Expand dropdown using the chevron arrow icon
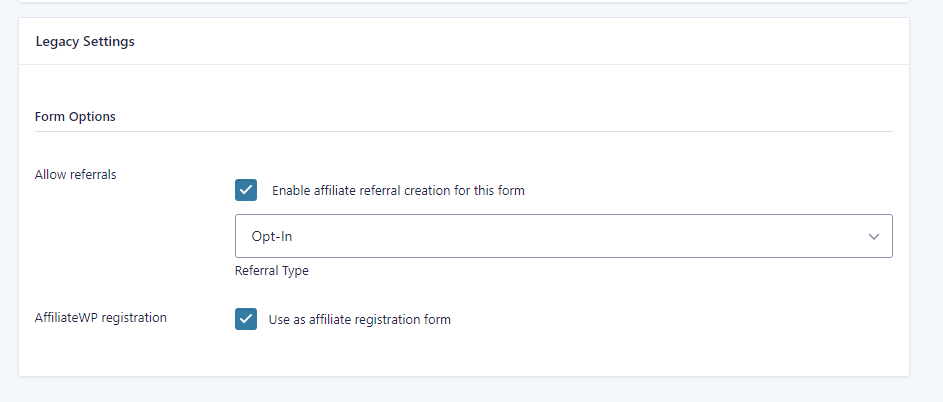Image resolution: width=943 pixels, height=402 pixels. coord(874,237)
